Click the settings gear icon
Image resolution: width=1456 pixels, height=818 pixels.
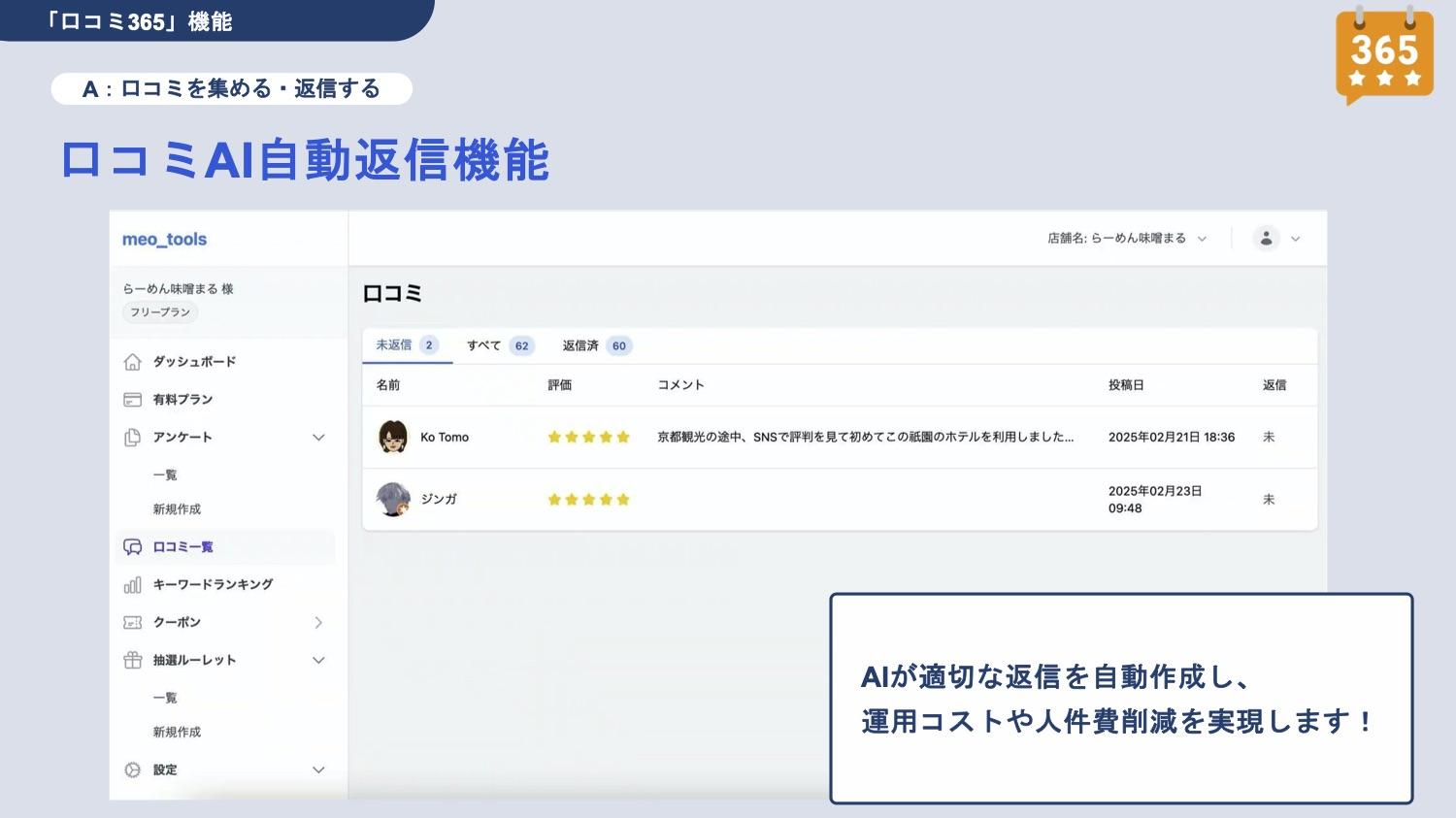tap(133, 770)
